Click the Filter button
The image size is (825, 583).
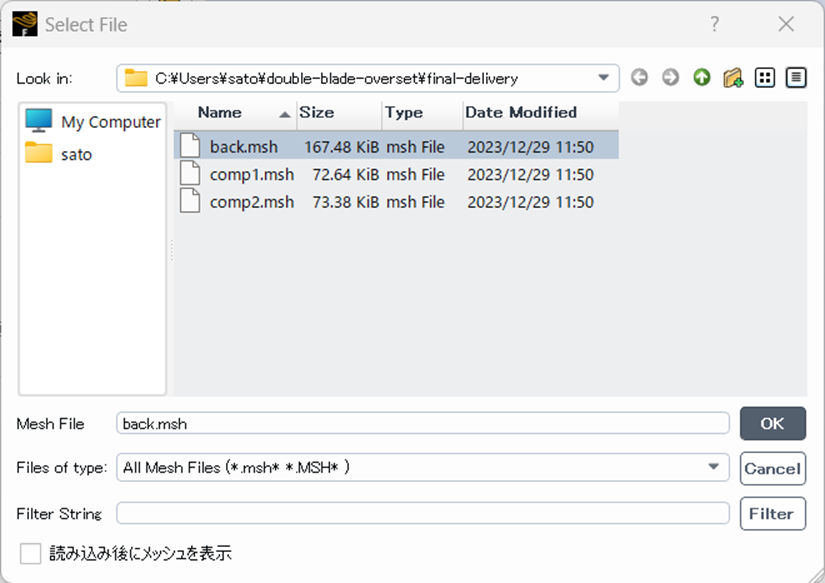772,513
